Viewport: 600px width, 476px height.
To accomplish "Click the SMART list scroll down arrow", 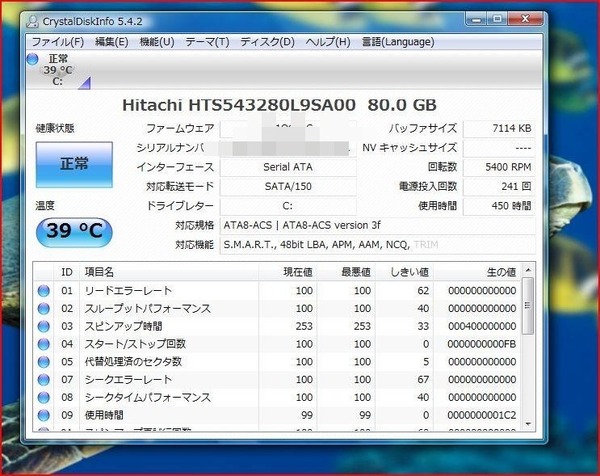I will [528, 424].
